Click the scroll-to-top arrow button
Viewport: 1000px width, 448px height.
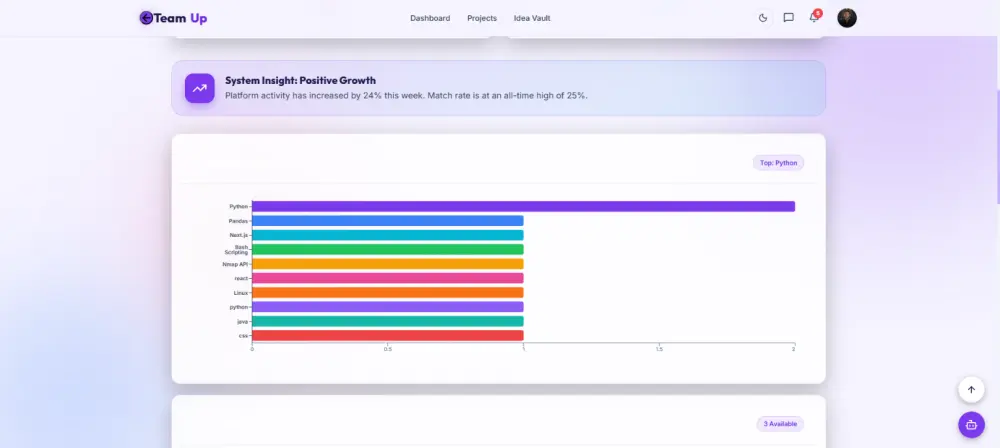(971, 390)
